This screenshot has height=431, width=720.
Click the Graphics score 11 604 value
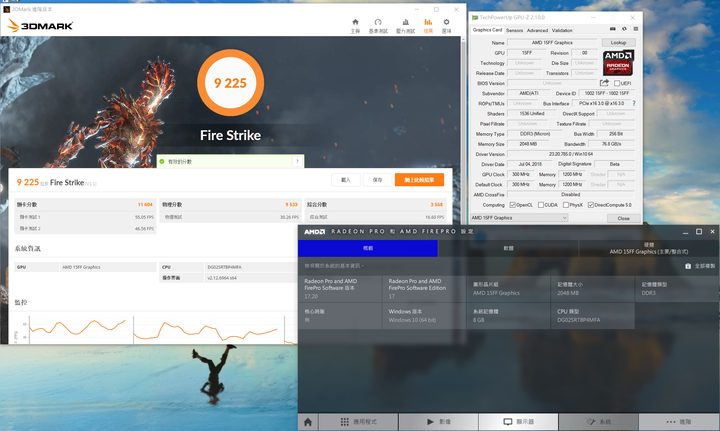(x=145, y=204)
